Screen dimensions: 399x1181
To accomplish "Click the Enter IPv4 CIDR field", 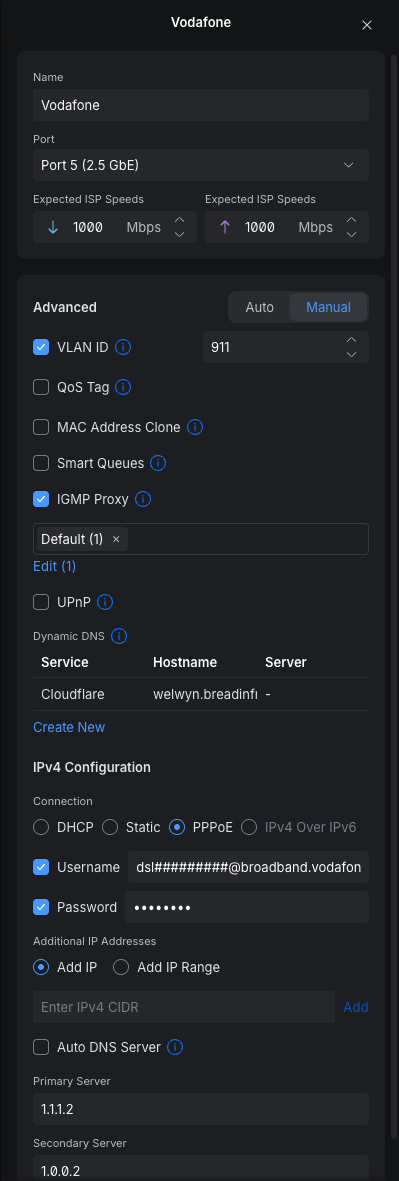I will click(184, 1007).
